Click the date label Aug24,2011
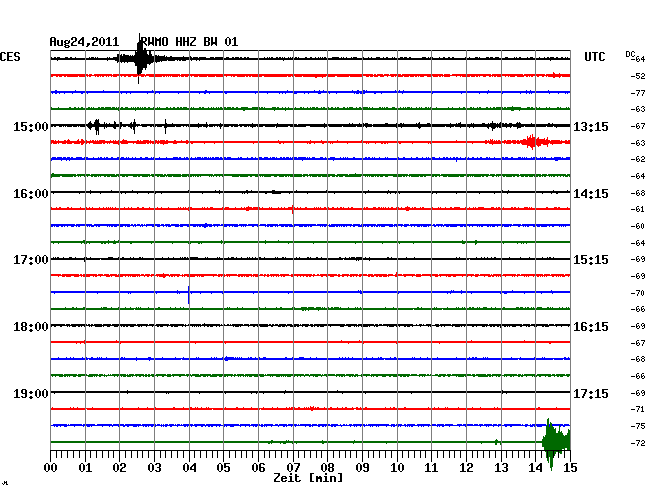The image size is (650, 494). point(84,42)
